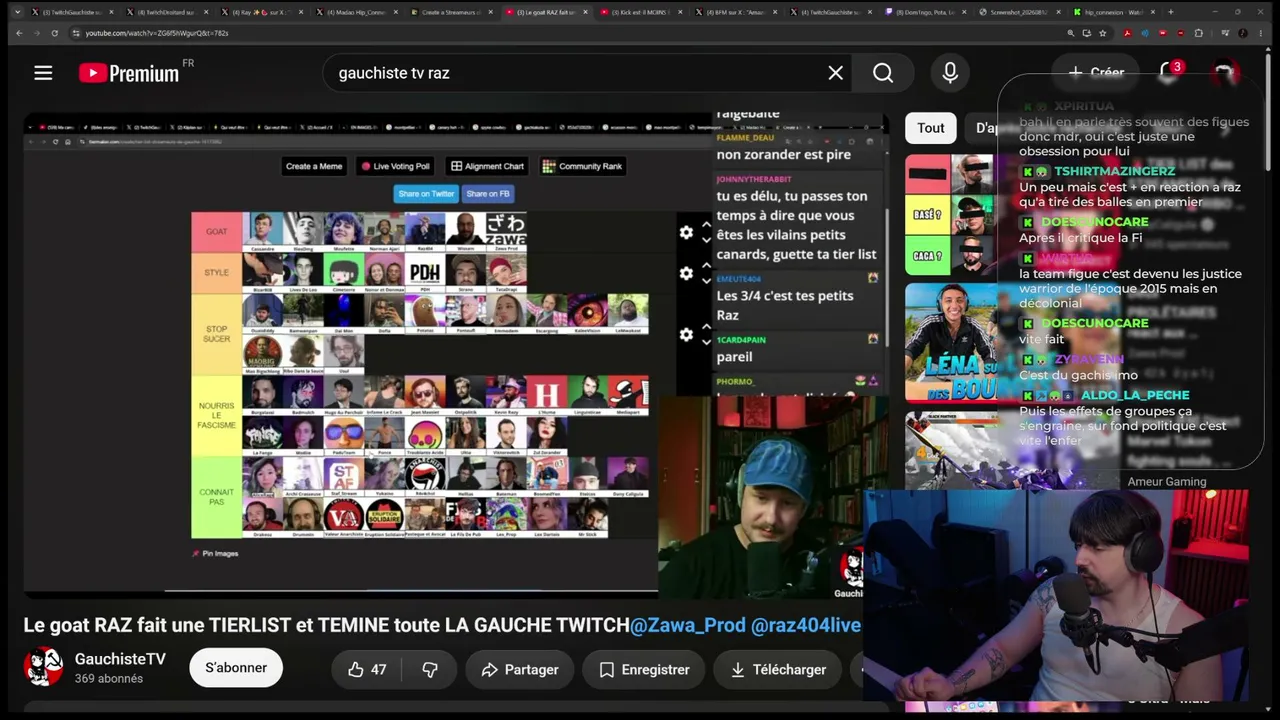Switch to the 'Kick est-il MOINS' tab
Image resolution: width=1280 pixels, height=720 pixels.
pos(641,12)
